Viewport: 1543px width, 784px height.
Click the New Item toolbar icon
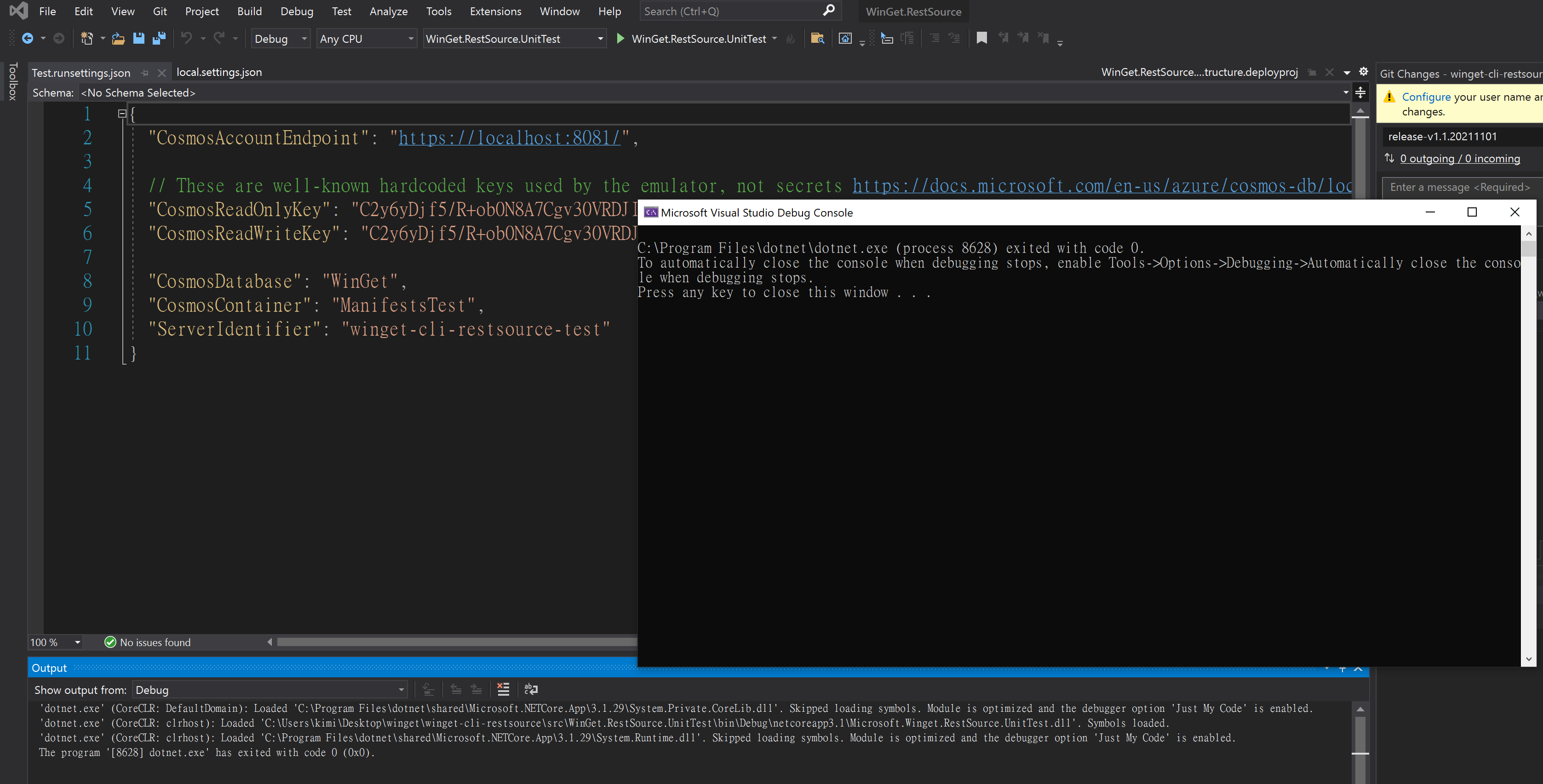click(x=87, y=39)
